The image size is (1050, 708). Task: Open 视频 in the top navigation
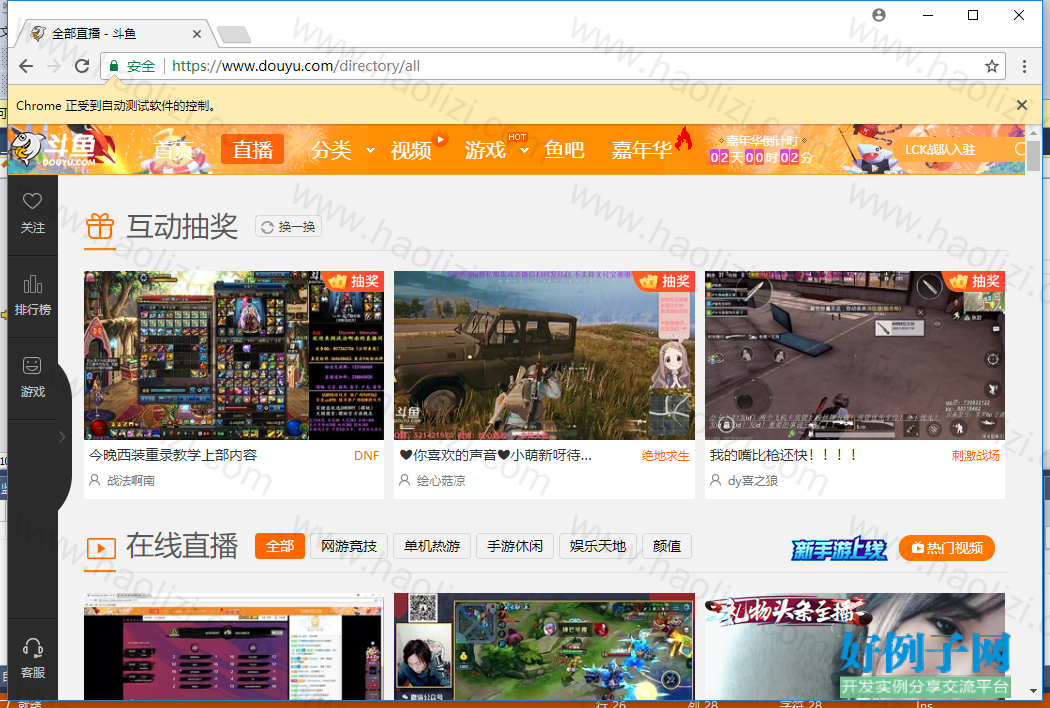pyautogui.click(x=410, y=150)
